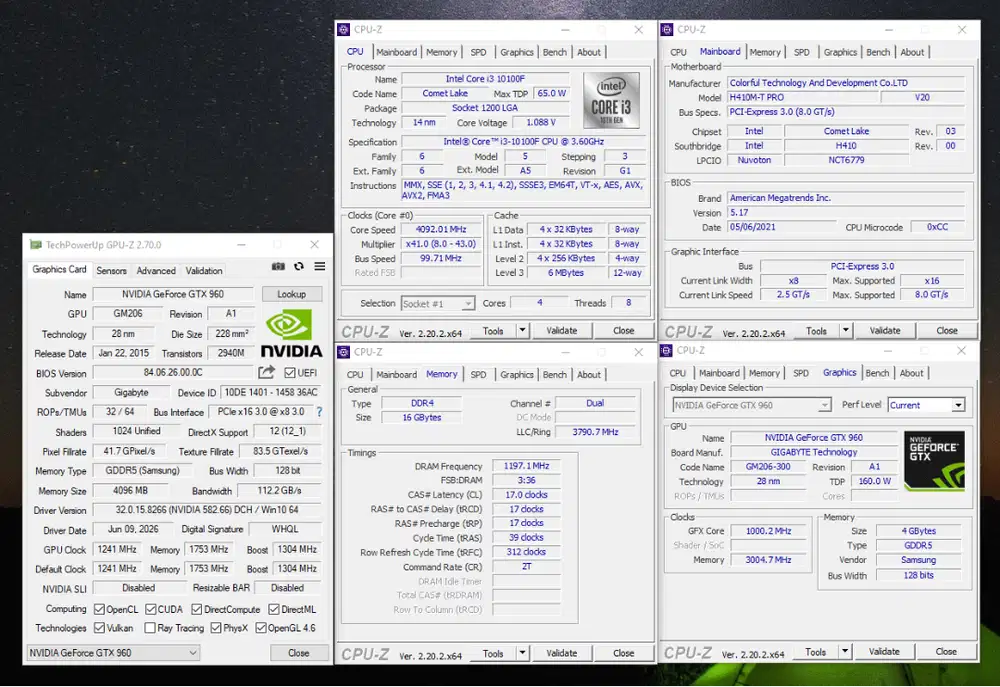Click the Specification value Intel Core i3-10100F

tap(524, 142)
